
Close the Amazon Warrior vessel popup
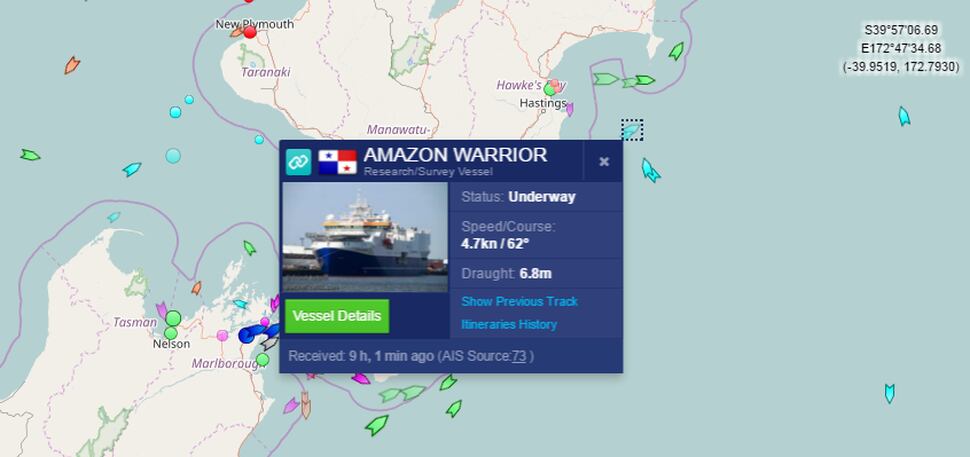point(604,162)
